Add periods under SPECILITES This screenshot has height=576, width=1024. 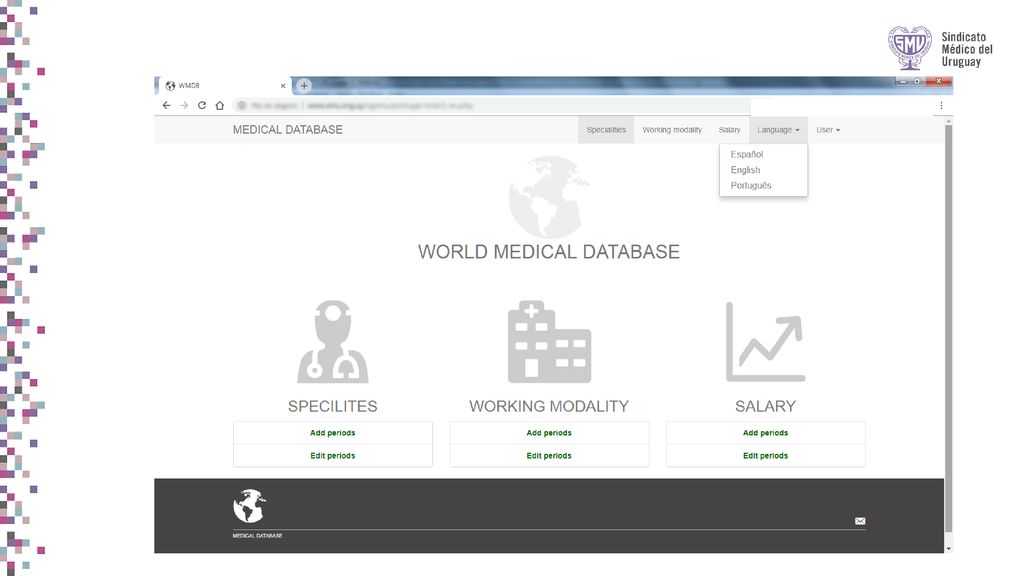(332, 433)
